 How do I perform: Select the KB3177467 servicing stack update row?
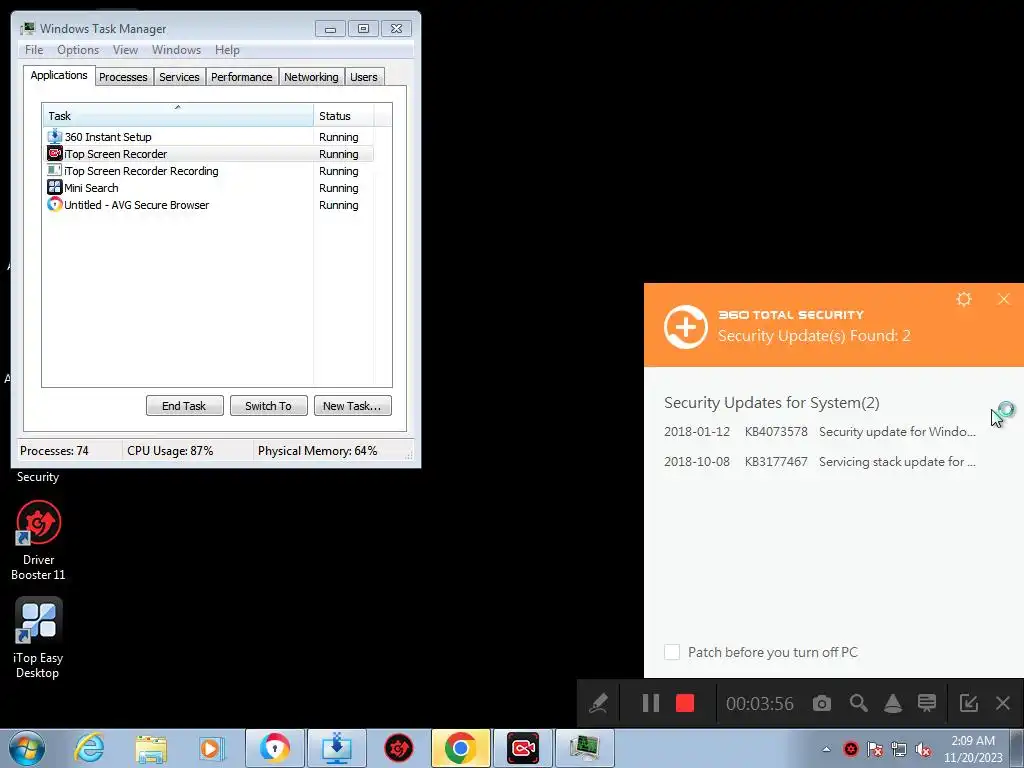[820, 462]
